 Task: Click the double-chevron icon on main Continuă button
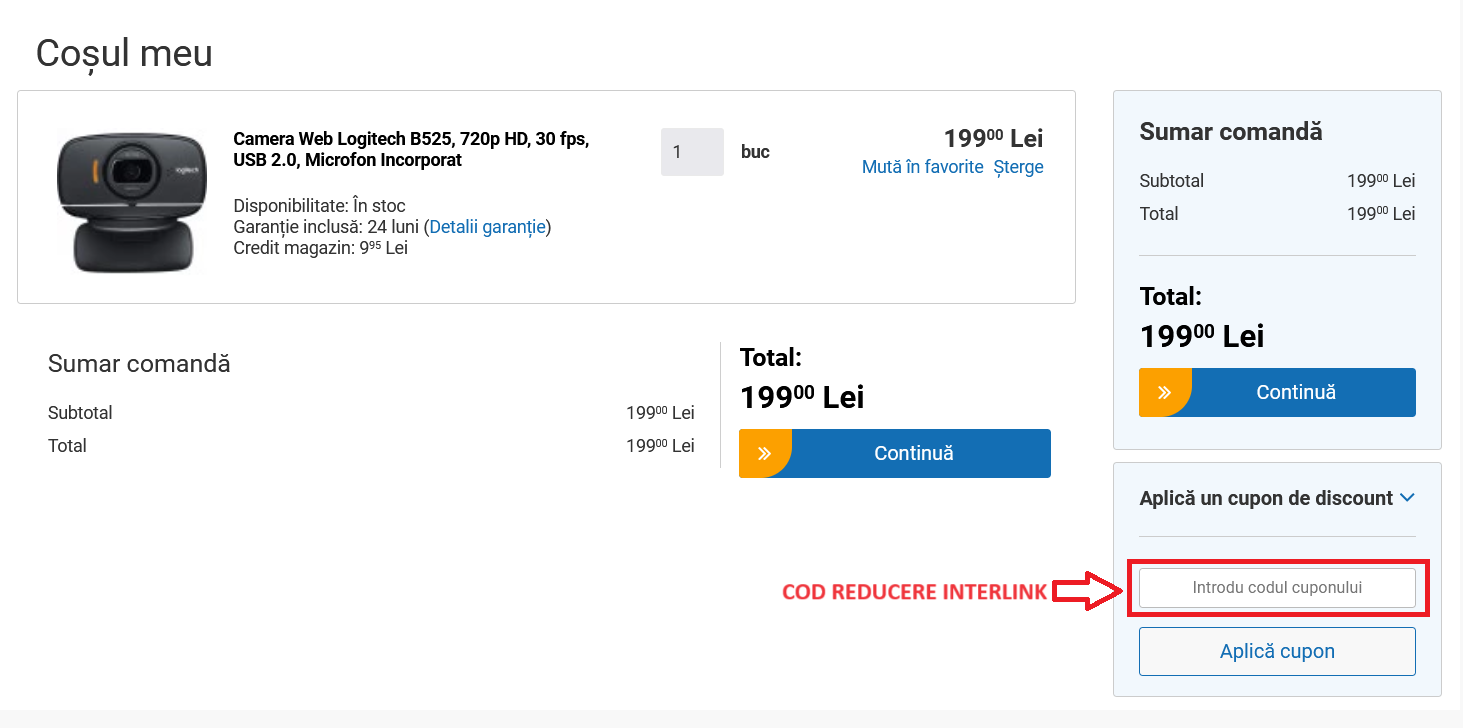click(x=765, y=454)
